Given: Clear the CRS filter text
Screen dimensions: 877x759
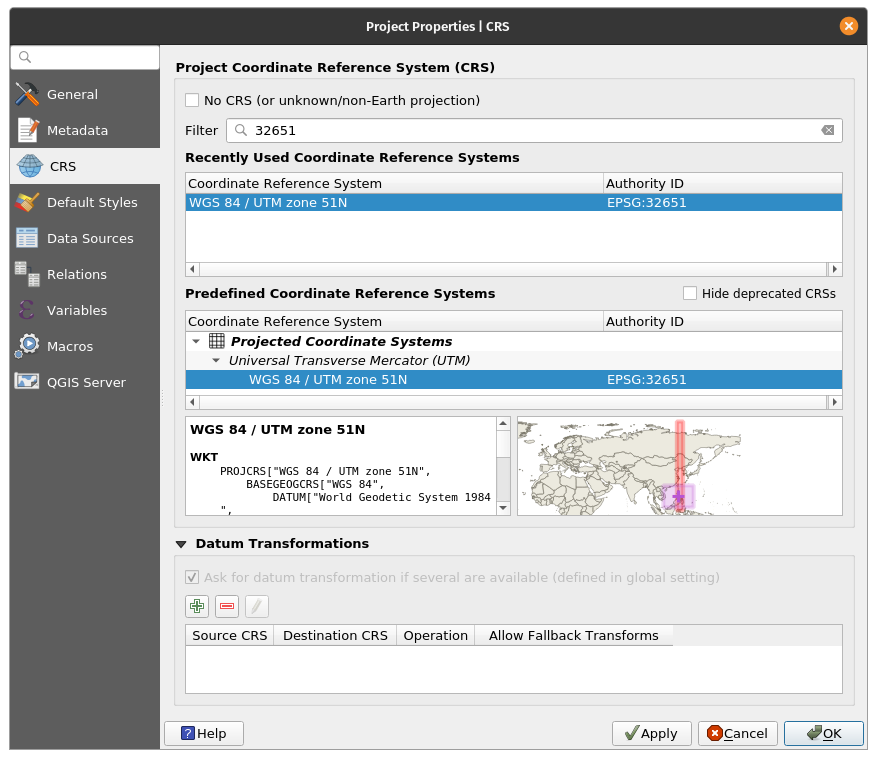Looking at the screenshot, I should (x=827, y=131).
